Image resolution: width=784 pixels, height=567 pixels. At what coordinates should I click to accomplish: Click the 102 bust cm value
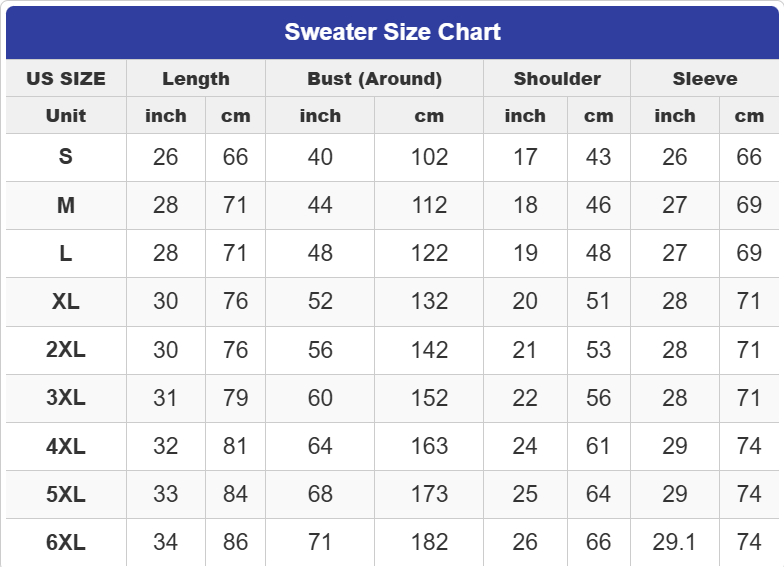tap(429, 157)
